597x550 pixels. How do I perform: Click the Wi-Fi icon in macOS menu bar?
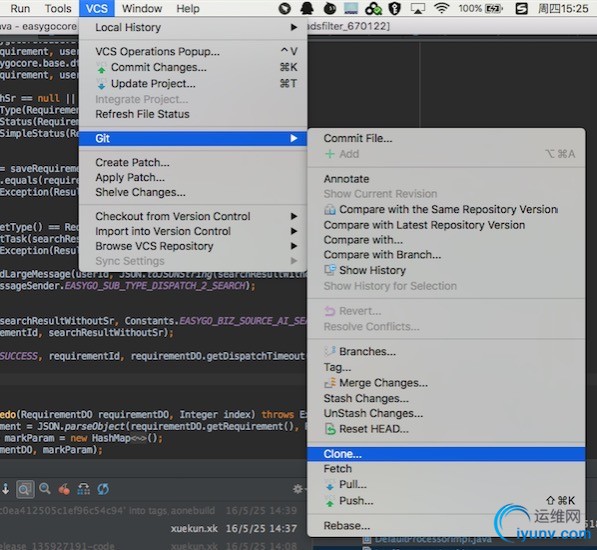tap(441, 8)
